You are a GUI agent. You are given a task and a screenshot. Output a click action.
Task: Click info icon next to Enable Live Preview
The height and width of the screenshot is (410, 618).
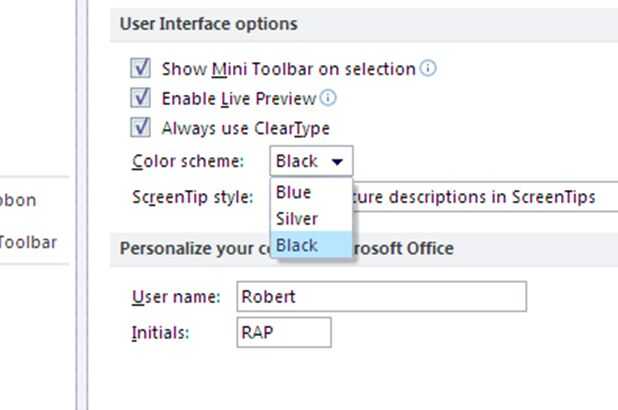[x=328, y=98]
